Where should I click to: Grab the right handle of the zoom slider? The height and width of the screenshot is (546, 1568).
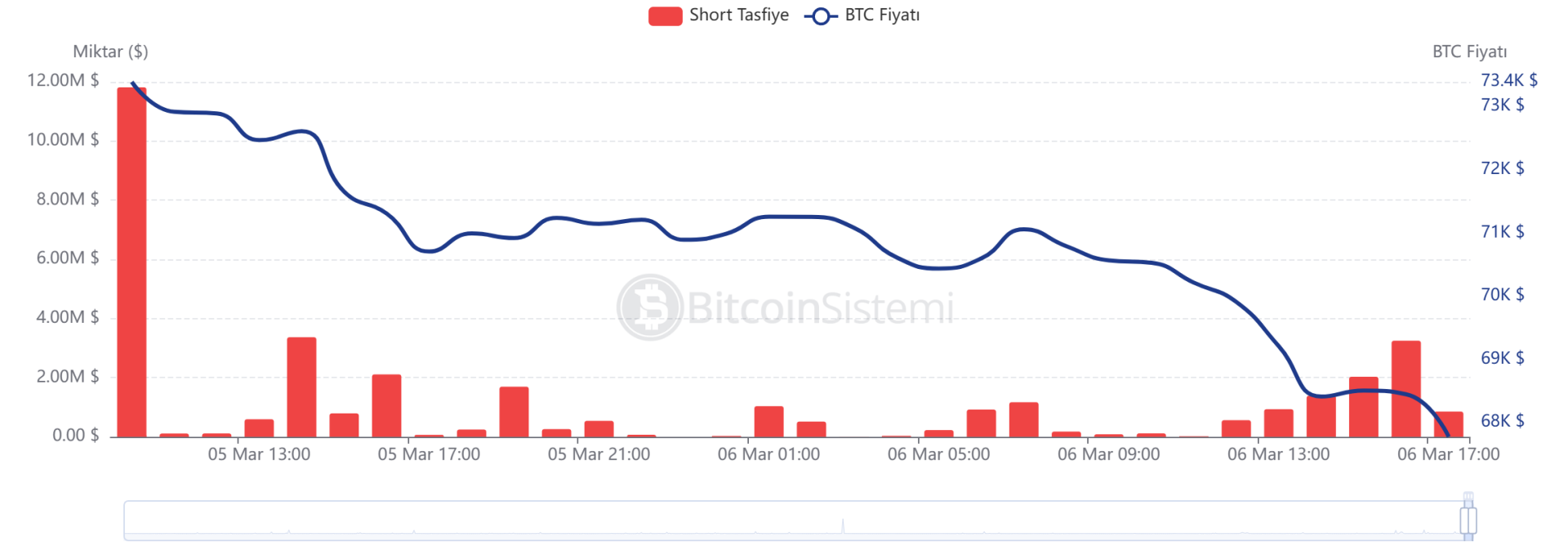(1468, 520)
